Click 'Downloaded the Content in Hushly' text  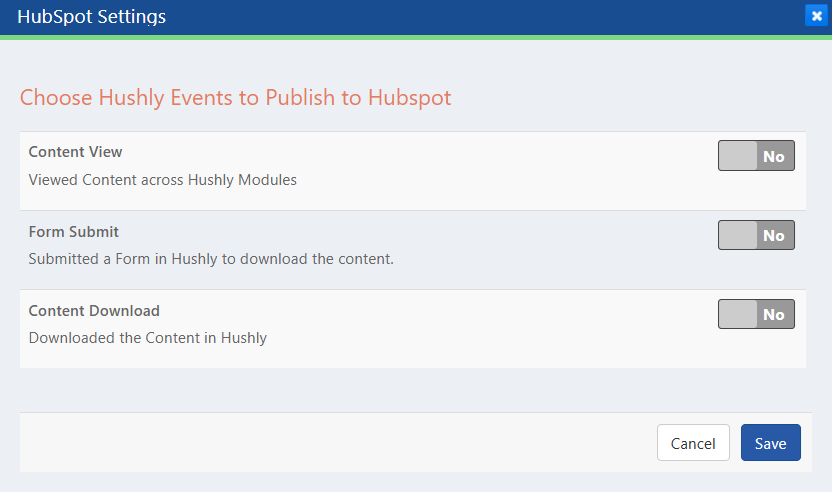pyautogui.click(x=148, y=338)
